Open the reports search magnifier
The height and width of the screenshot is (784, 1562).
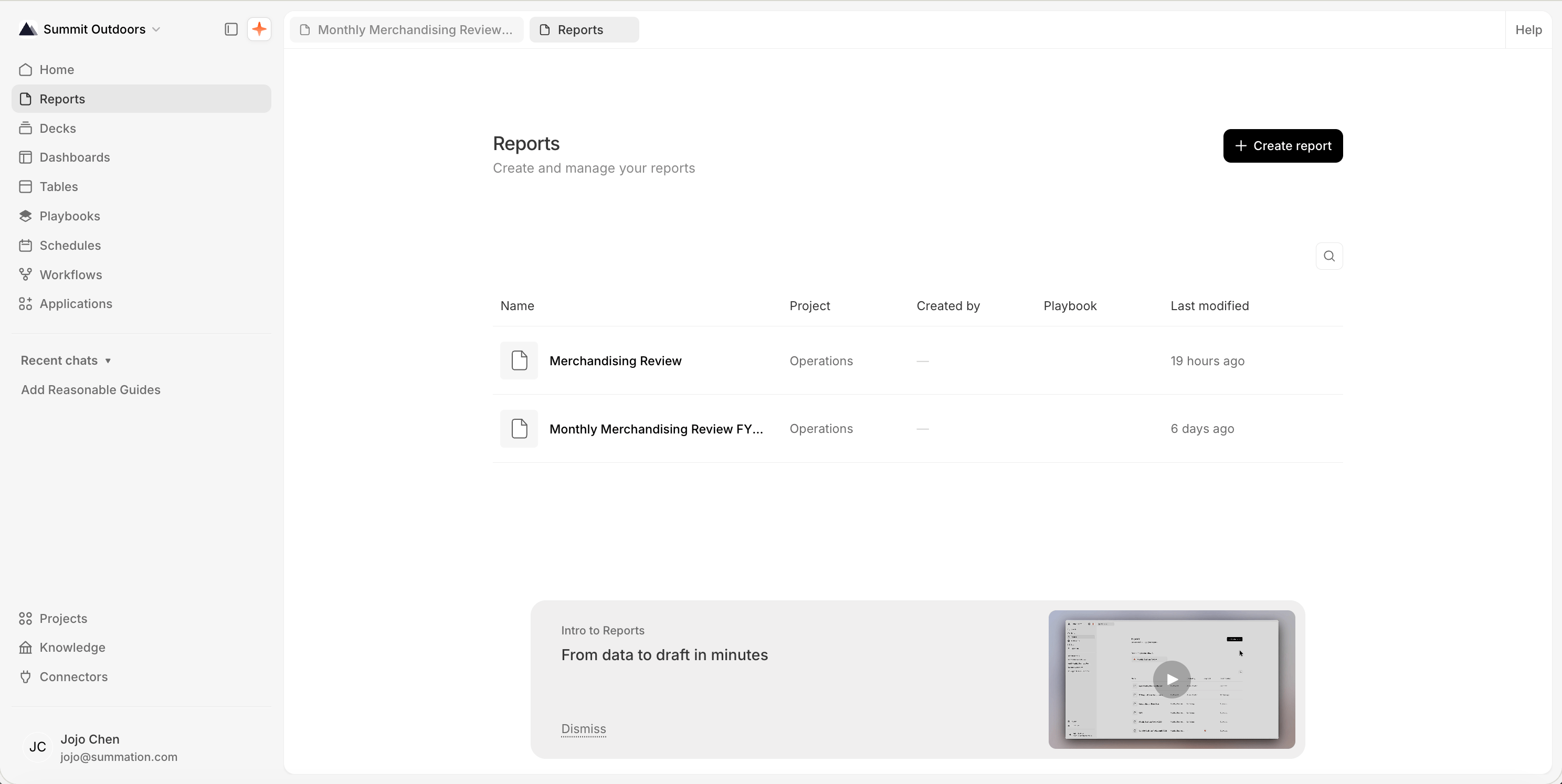tap(1329, 256)
